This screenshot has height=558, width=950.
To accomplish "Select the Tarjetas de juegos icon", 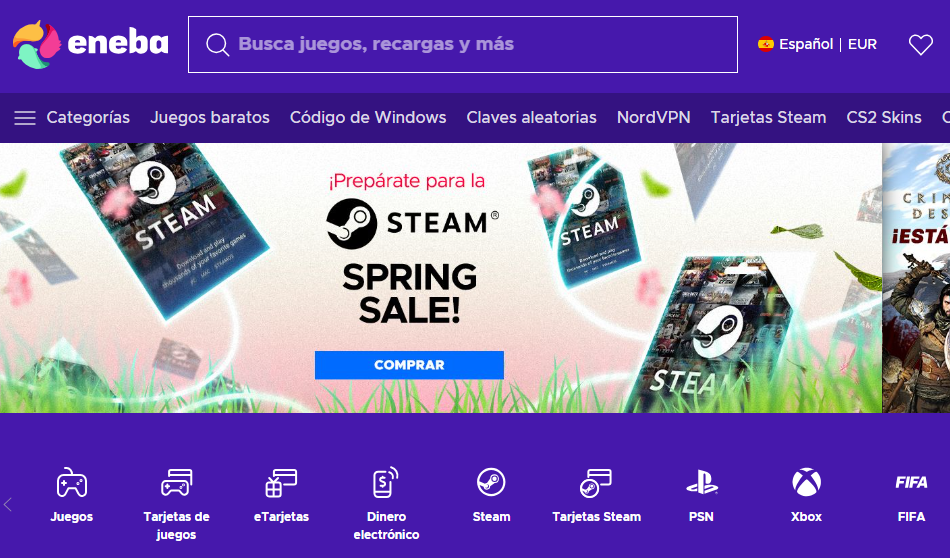I will point(176,483).
